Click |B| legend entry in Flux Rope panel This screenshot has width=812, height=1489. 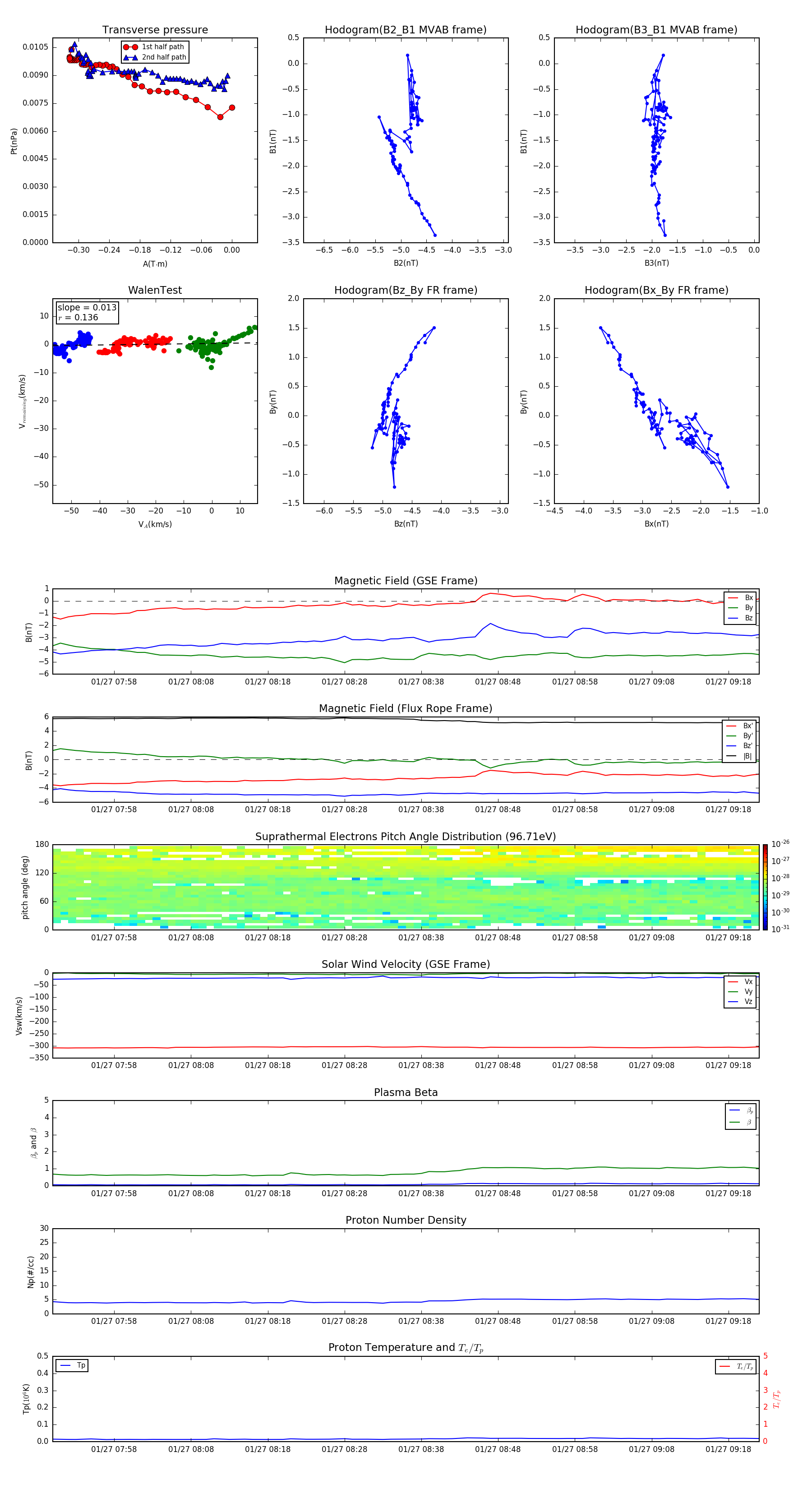click(x=739, y=756)
